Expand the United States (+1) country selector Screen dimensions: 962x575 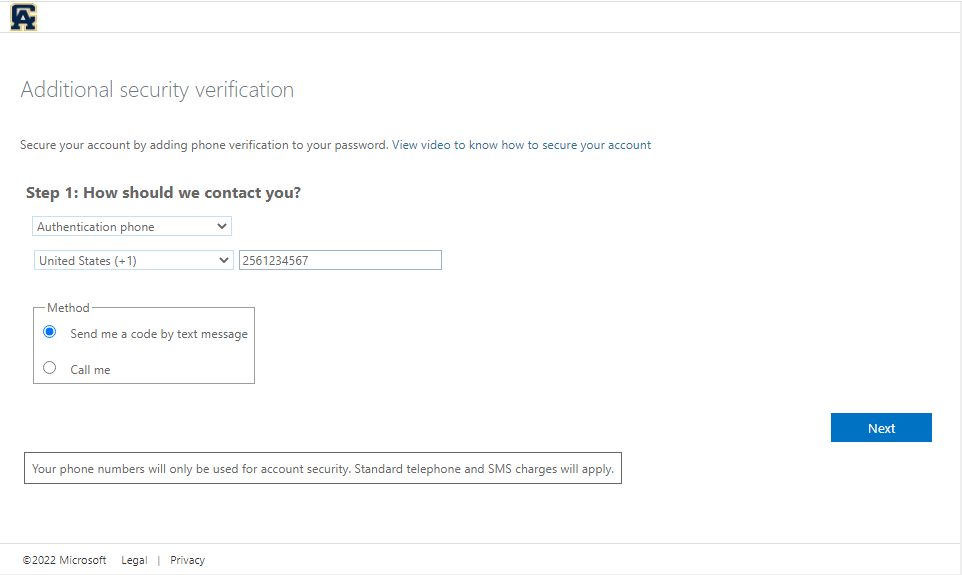[x=134, y=260]
